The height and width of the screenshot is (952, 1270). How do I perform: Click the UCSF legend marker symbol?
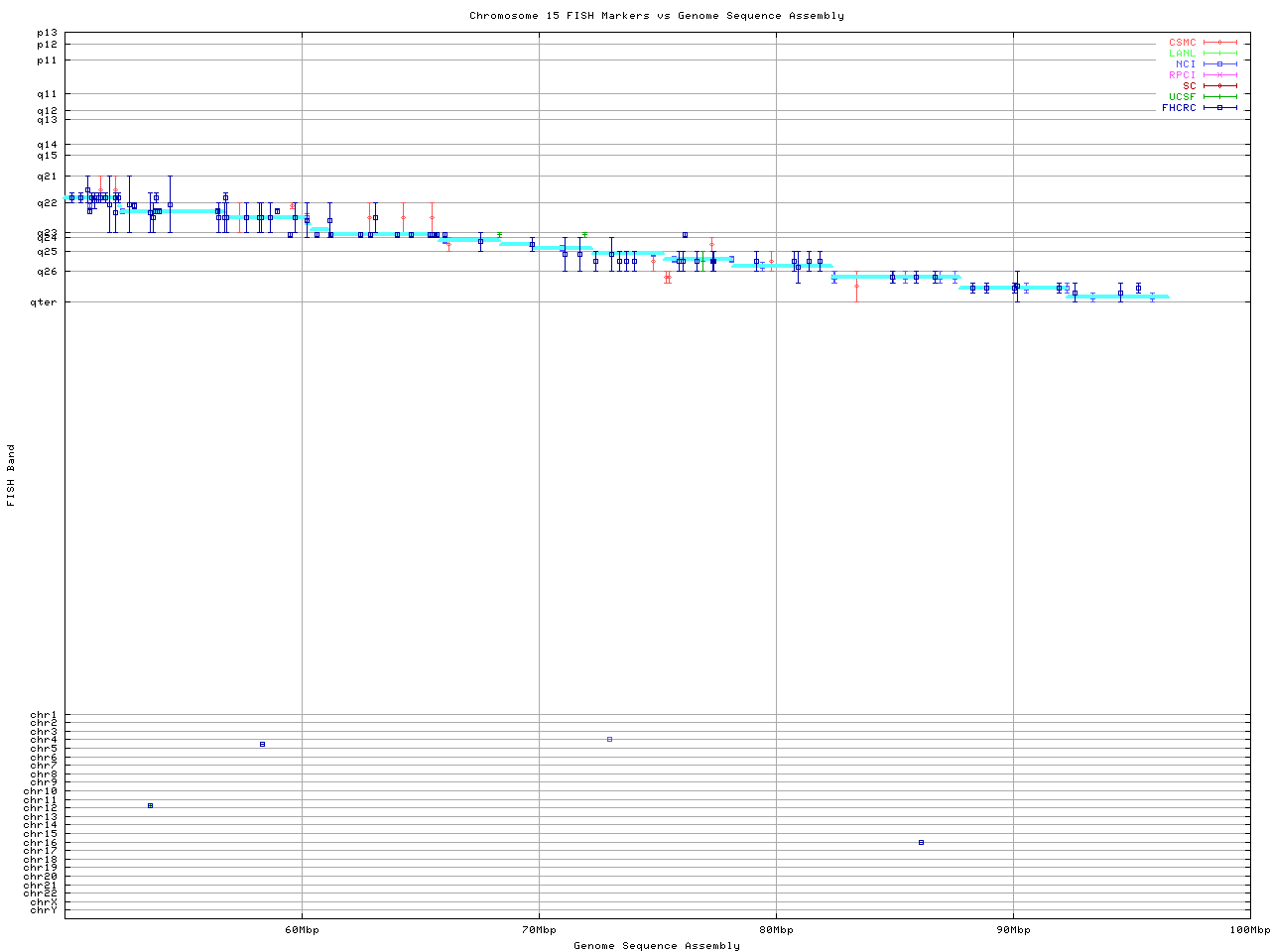pyautogui.click(x=1219, y=97)
